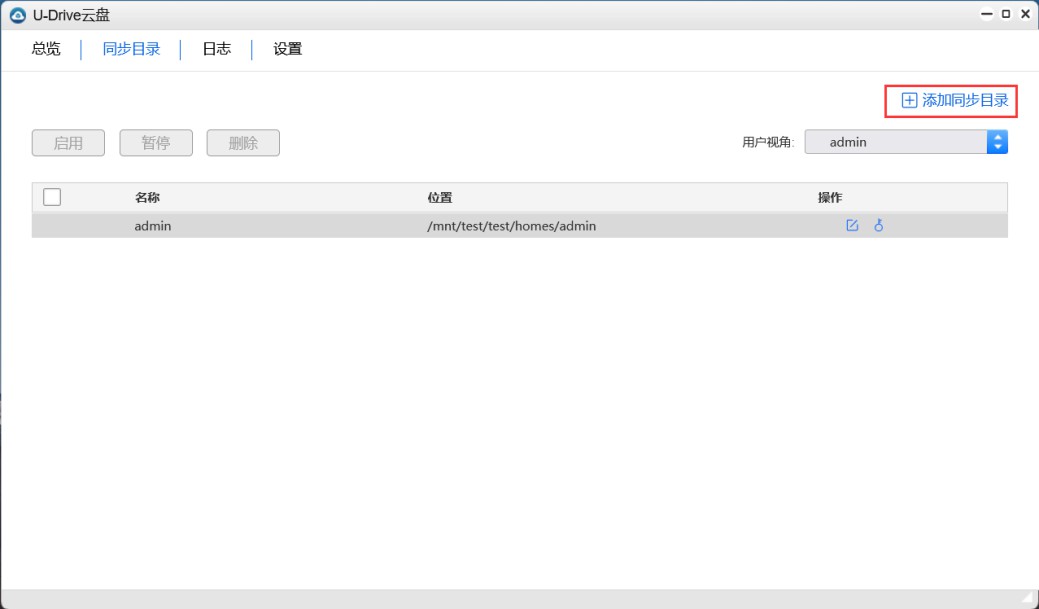Click the plus icon beside 添加同步目录
Screen dimensions: 1039x609
tap(909, 100)
